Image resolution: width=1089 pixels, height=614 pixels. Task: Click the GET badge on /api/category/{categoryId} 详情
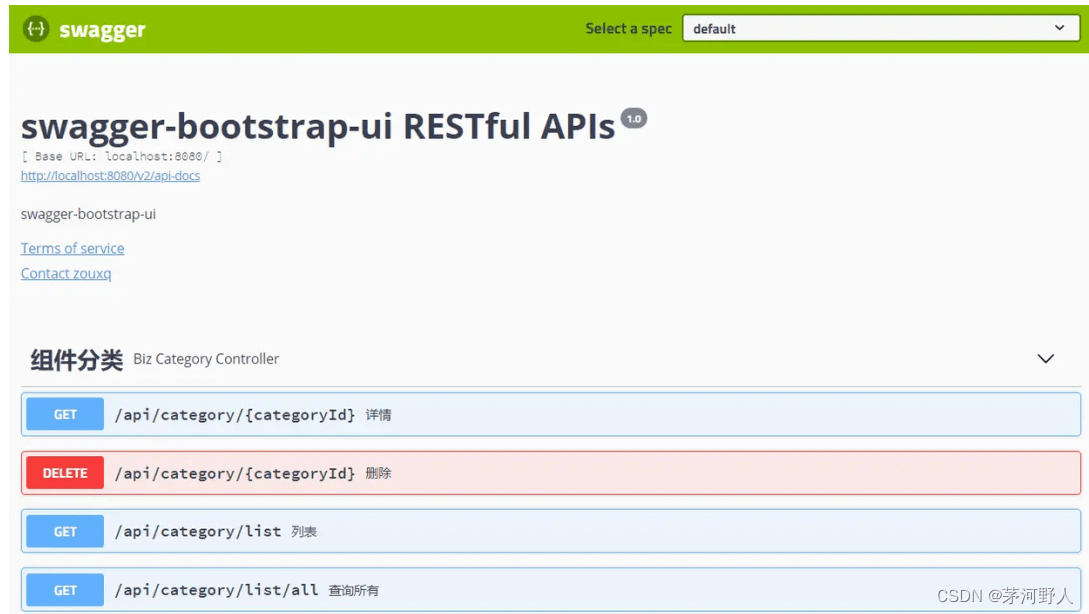point(64,414)
